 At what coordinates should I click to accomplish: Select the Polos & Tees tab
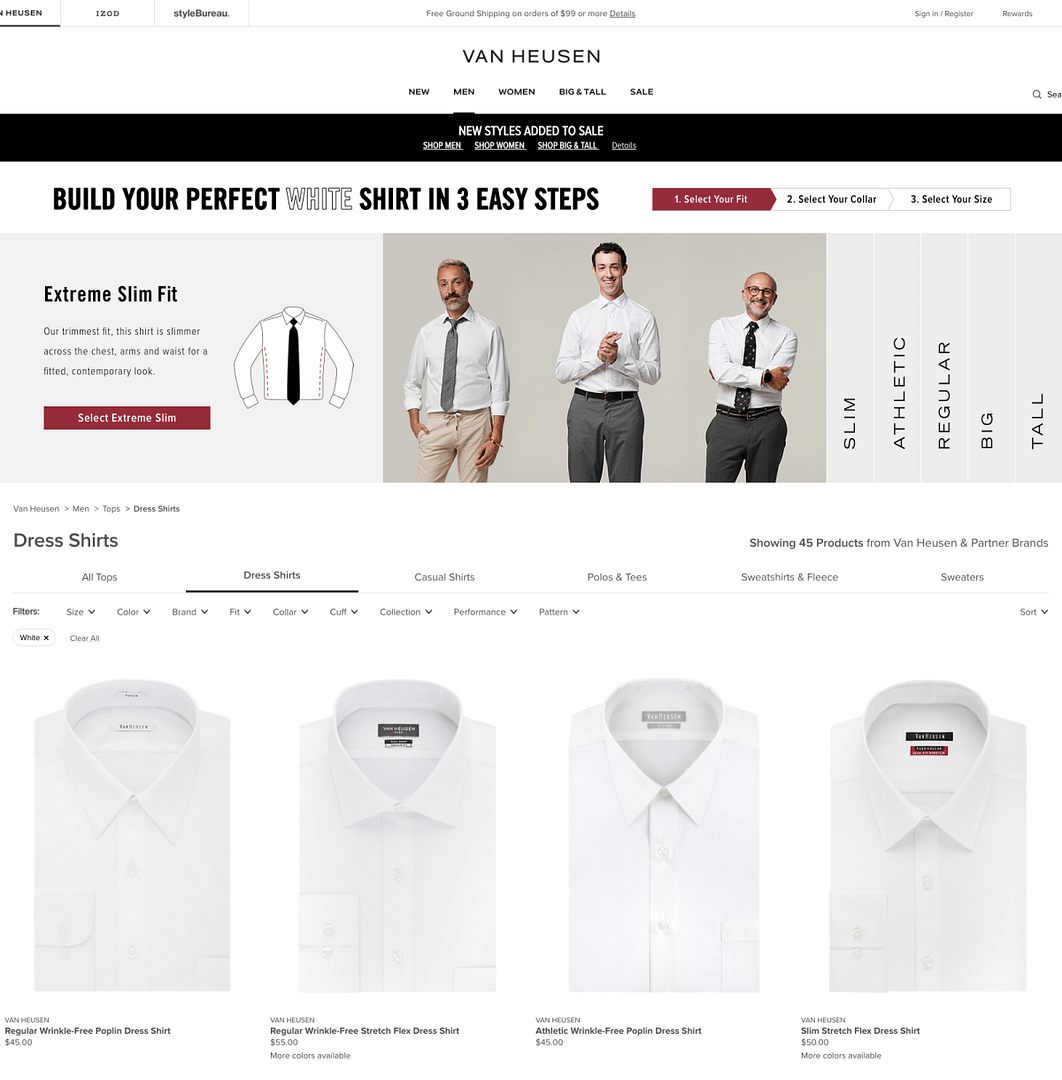[617, 577]
